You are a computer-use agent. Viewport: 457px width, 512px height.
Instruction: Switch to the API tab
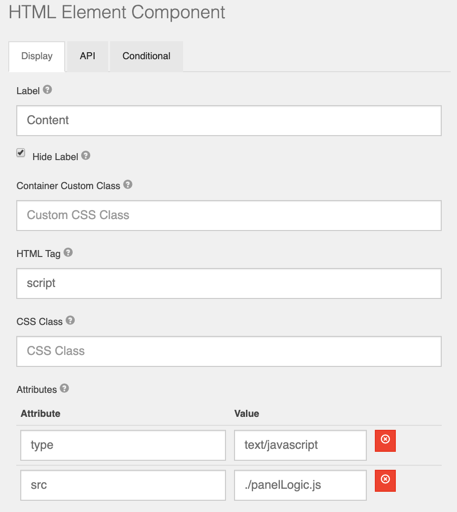coord(87,56)
